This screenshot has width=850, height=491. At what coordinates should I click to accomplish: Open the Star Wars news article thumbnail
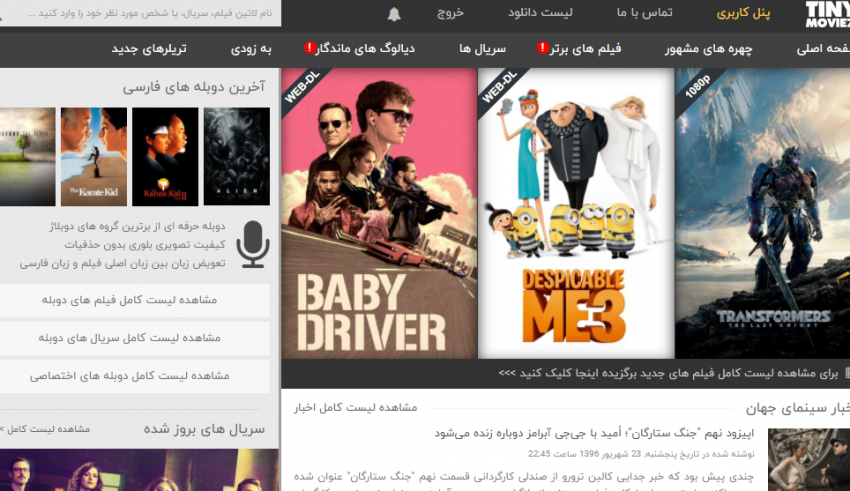tap(809, 460)
